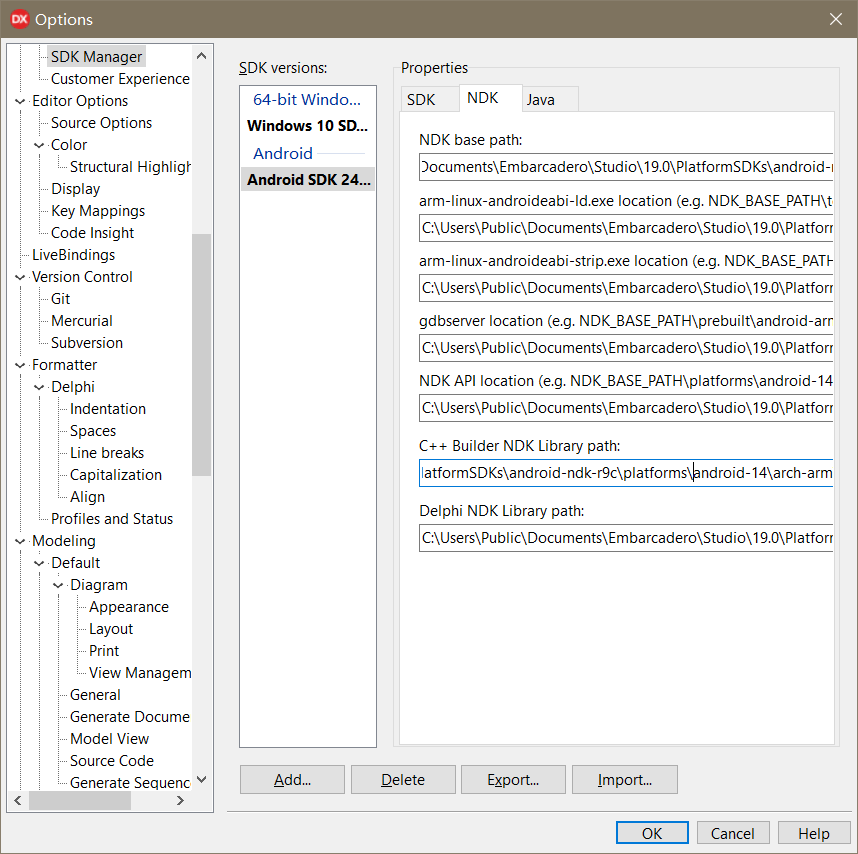Select SDK Manager in the options tree
Image resolution: width=858 pixels, height=854 pixels.
click(96, 56)
